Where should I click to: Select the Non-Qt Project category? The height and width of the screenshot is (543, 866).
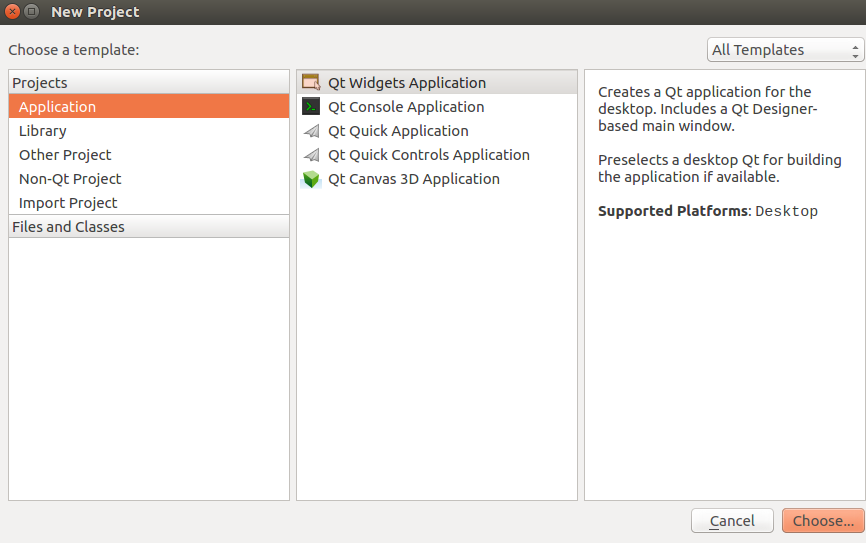click(70, 179)
